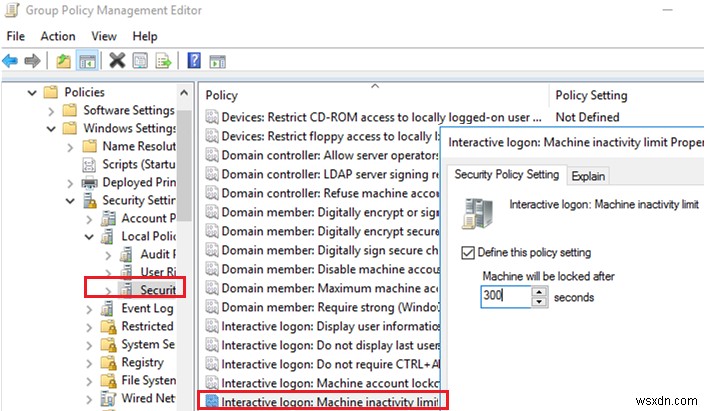The image size is (709, 411).
Task: Click the Deployed Printers printer icon
Action: tap(89, 183)
